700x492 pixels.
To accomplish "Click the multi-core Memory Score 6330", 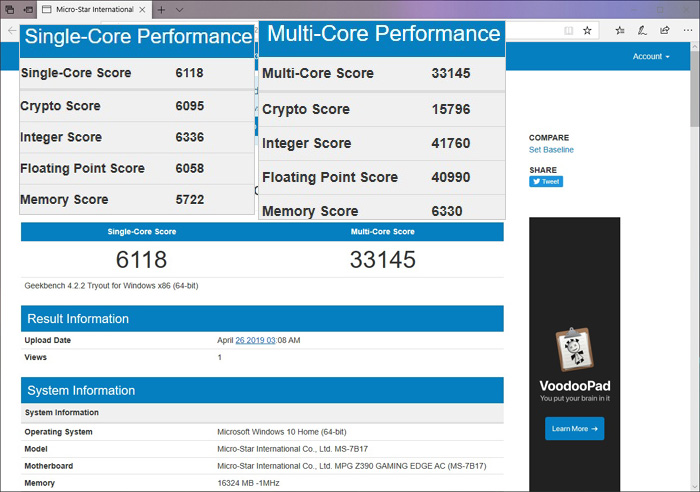I will click(x=447, y=211).
